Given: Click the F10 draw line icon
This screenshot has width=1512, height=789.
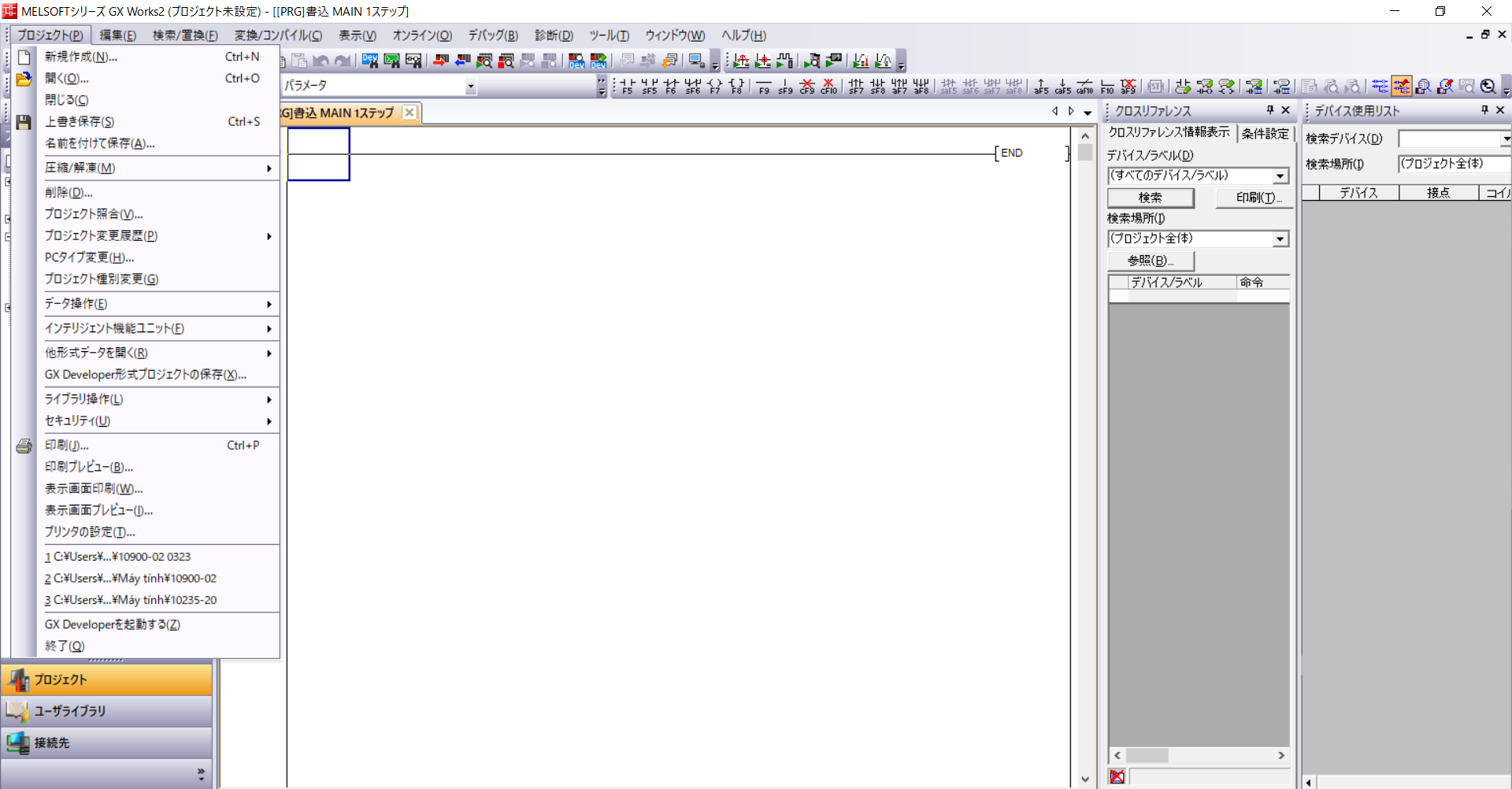Looking at the screenshot, I should coord(1107,86).
